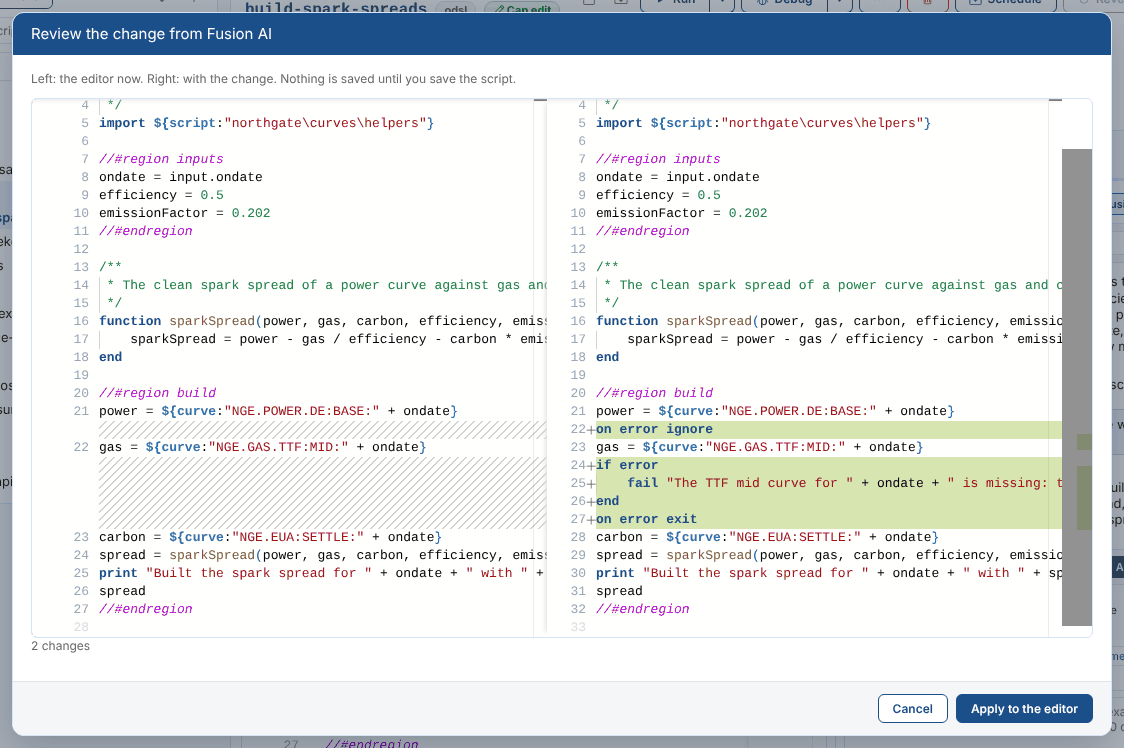The width and height of the screenshot is (1124, 748).
Task: Click '//#endregion' on line 32
Action: [642, 608]
